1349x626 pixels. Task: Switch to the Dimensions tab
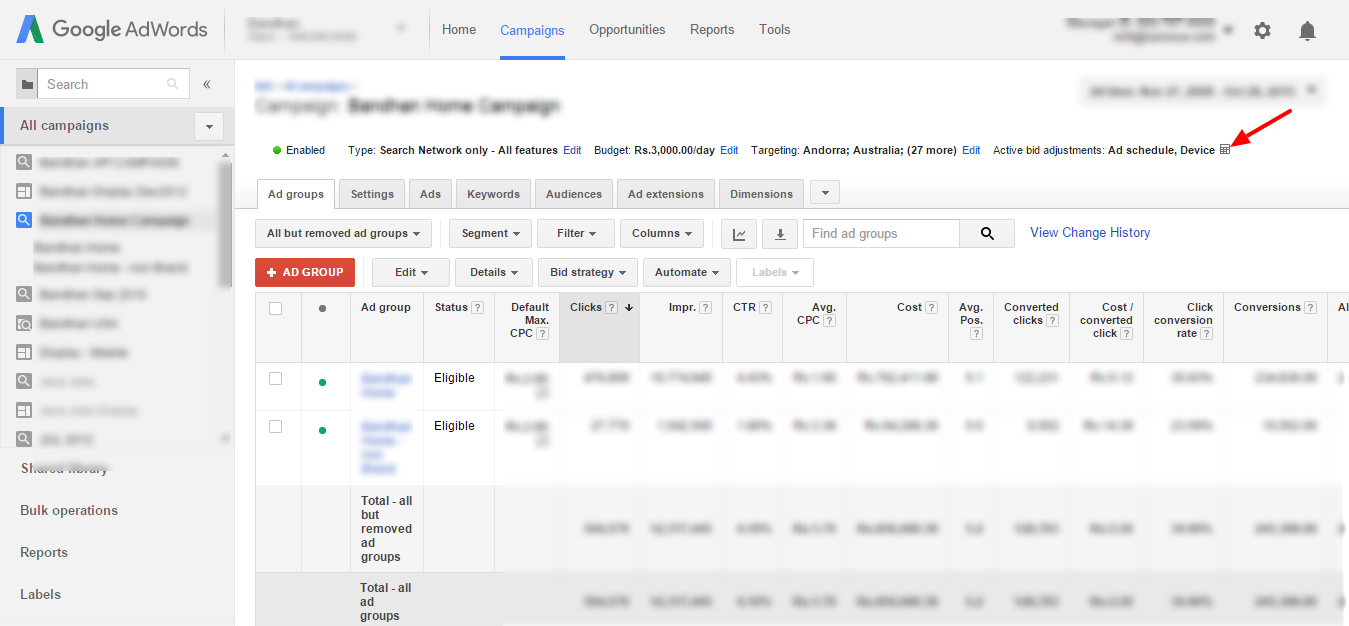[762, 194]
